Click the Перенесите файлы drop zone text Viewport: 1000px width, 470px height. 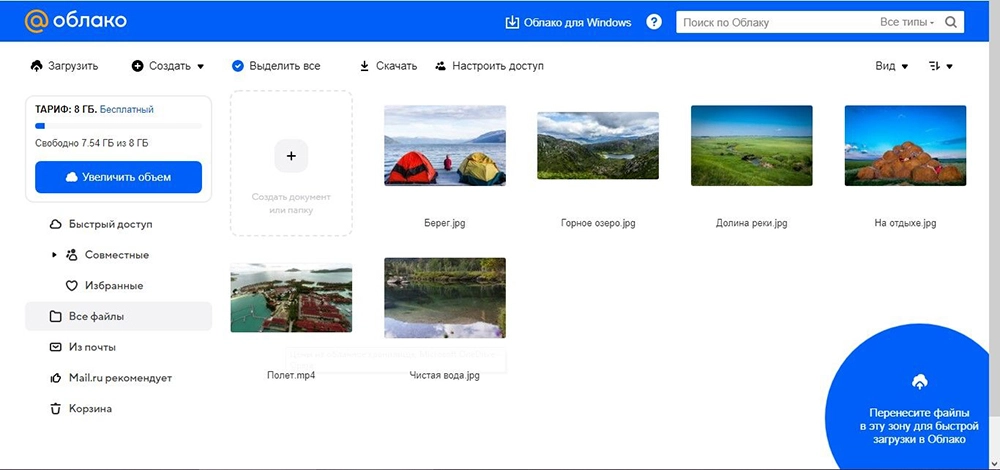point(919,426)
